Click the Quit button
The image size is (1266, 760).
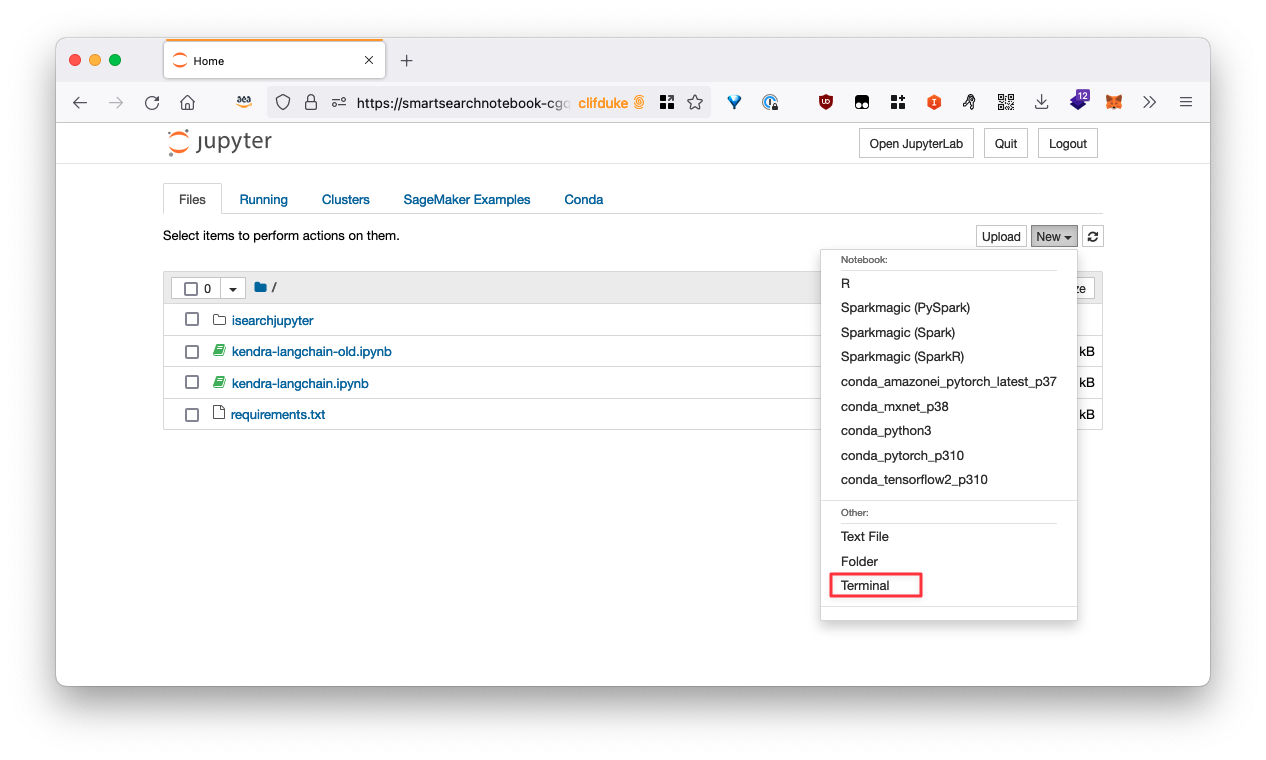[x=1006, y=144]
